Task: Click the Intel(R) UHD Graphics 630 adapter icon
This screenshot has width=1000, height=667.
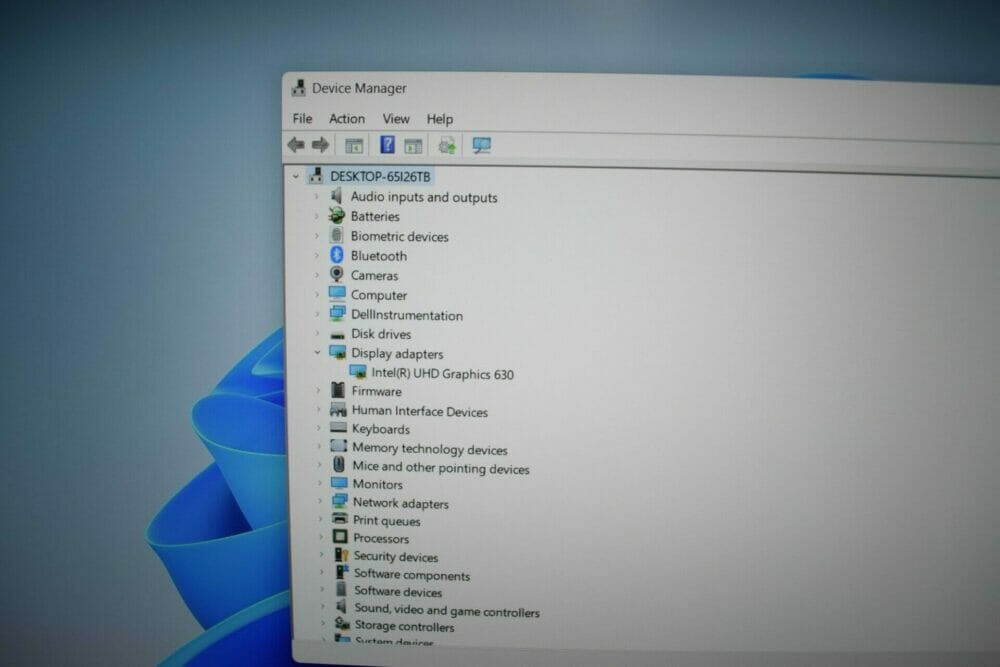Action: click(x=358, y=372)
